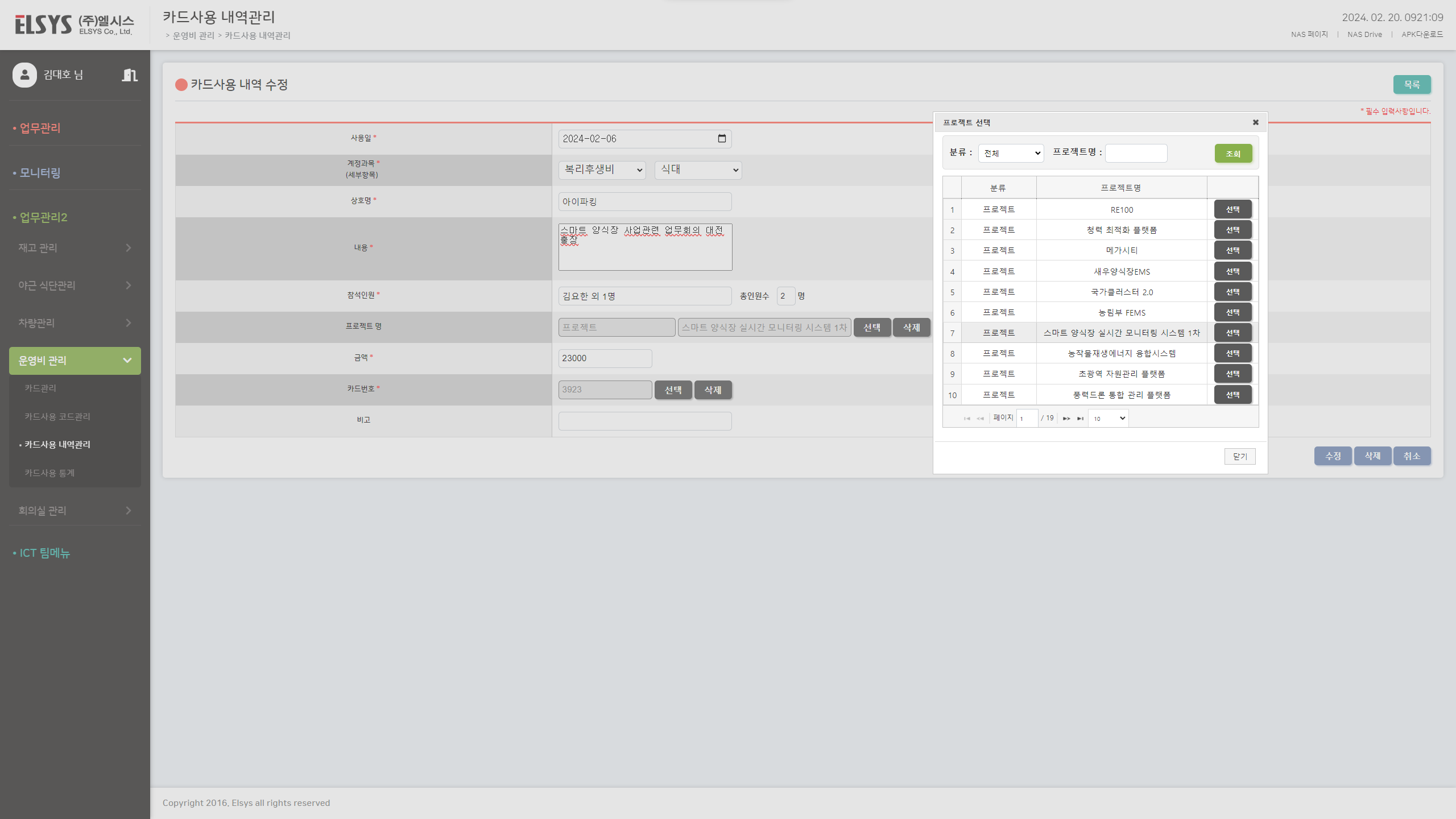Open the 복리후생비 account dropdown

(x=602, y=169)
